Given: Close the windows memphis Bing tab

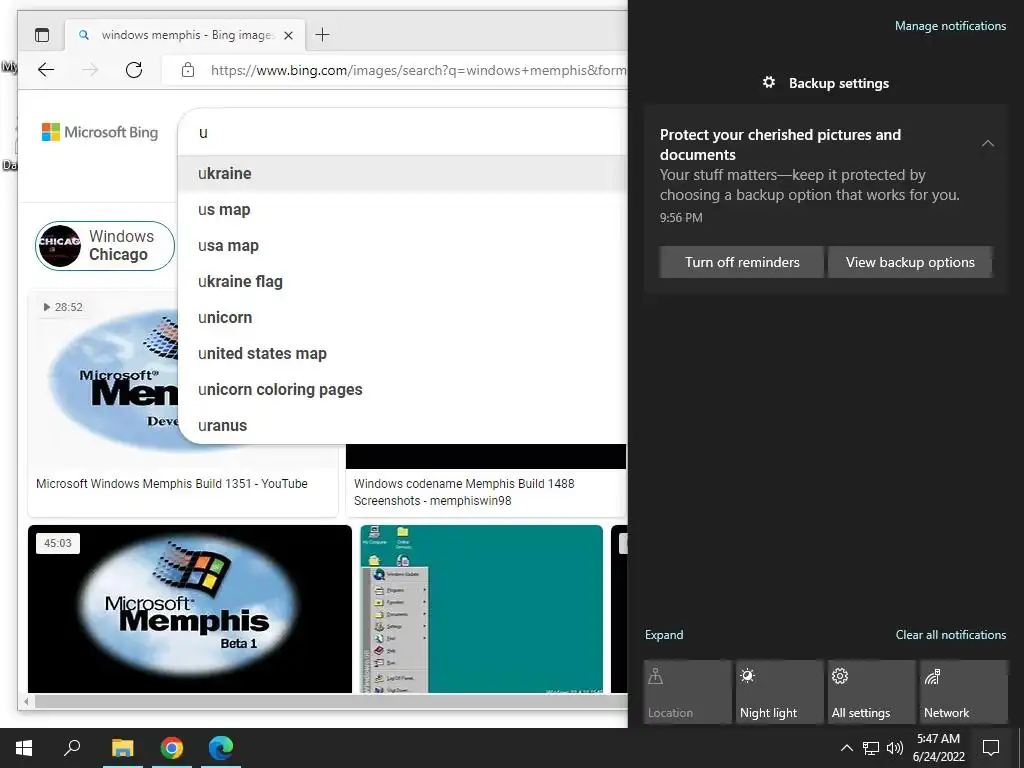Looking at the screenshot, I should 288,35.
